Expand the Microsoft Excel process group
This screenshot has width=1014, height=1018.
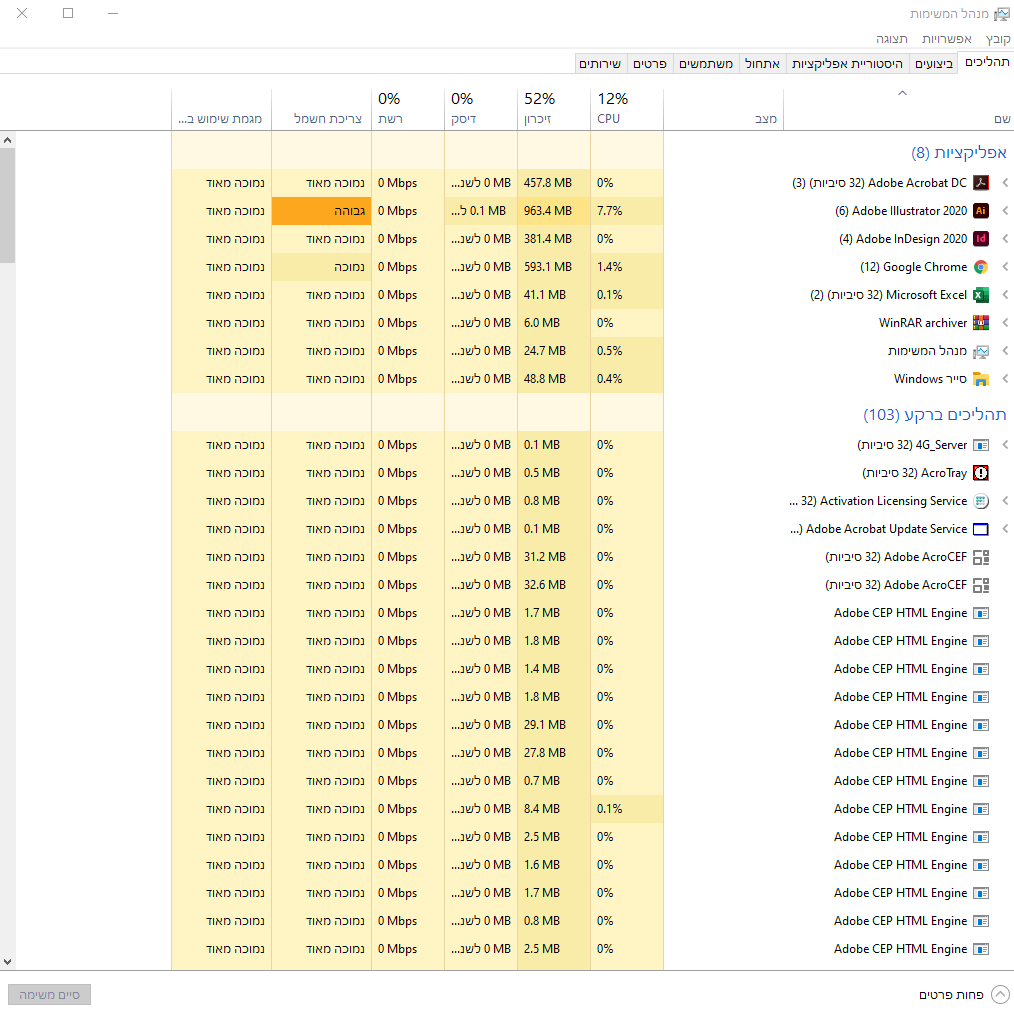(x=1005, y=295)
